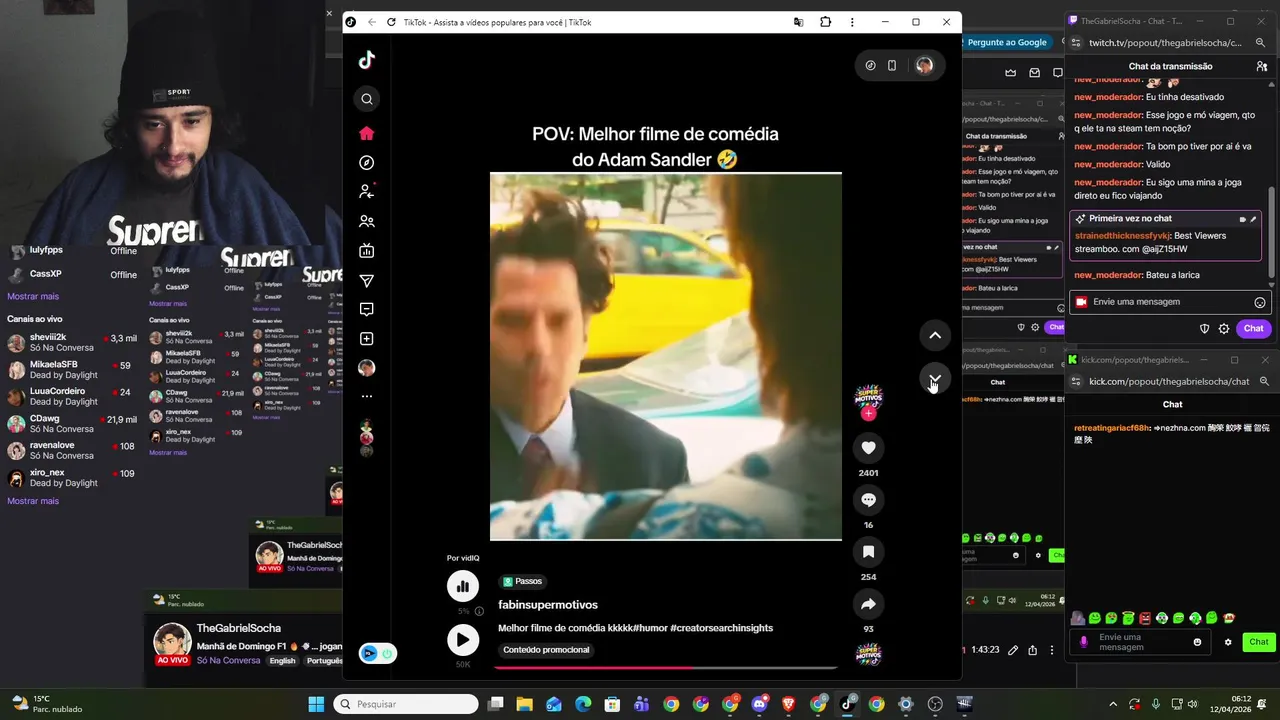Open the video comments (16)
This screenshot has height=720, width=1280.
[868, 500]
